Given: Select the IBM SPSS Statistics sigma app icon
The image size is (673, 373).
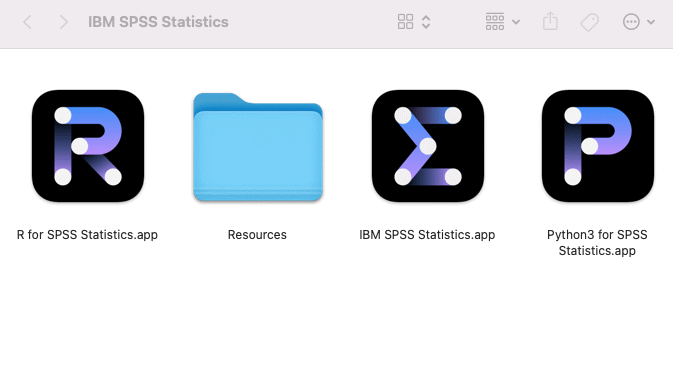Looking at the screenshot, I should tap(427, 146).
